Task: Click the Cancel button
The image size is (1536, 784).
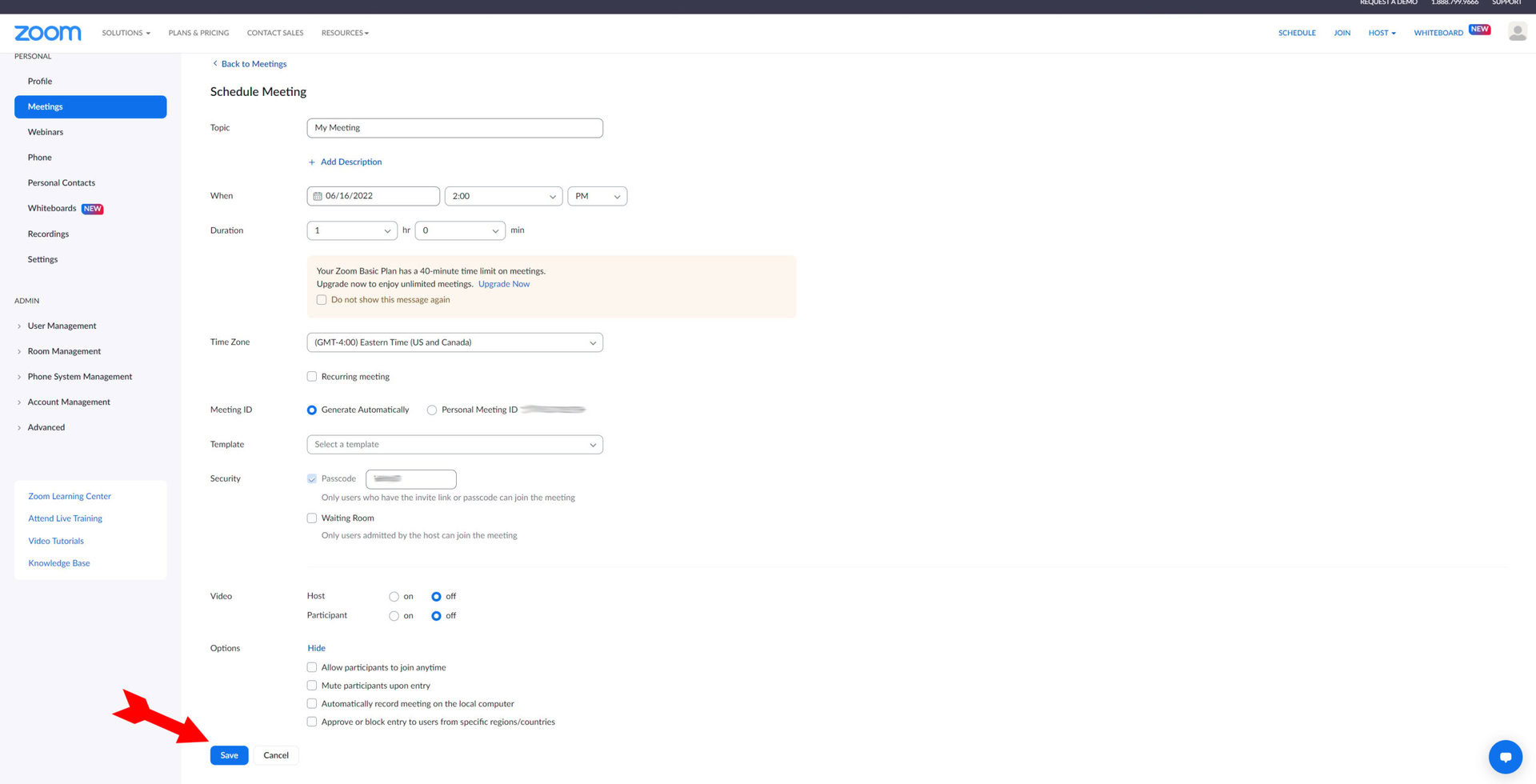Action: tap(276, 756)
